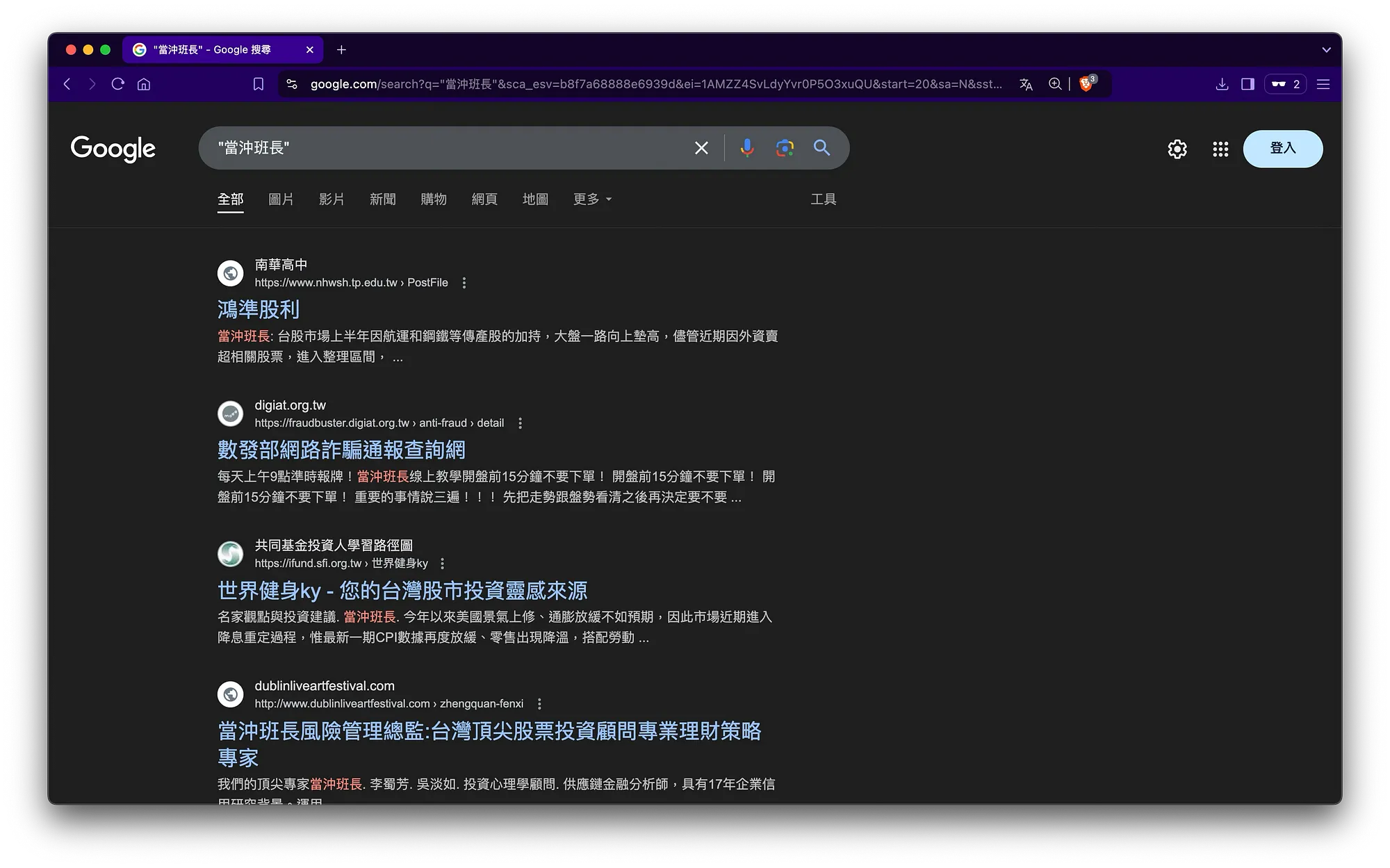Switch to the 圖片 tab

pyautogui.click(x=281, y=199)
